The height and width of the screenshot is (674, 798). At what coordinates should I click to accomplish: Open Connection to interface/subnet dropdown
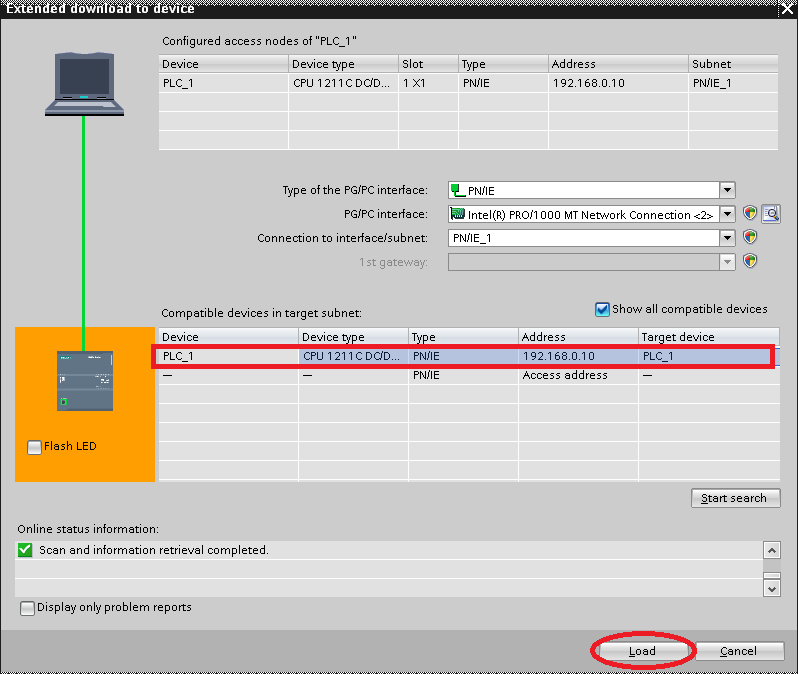pyautogui.click(x=727, y=238)
